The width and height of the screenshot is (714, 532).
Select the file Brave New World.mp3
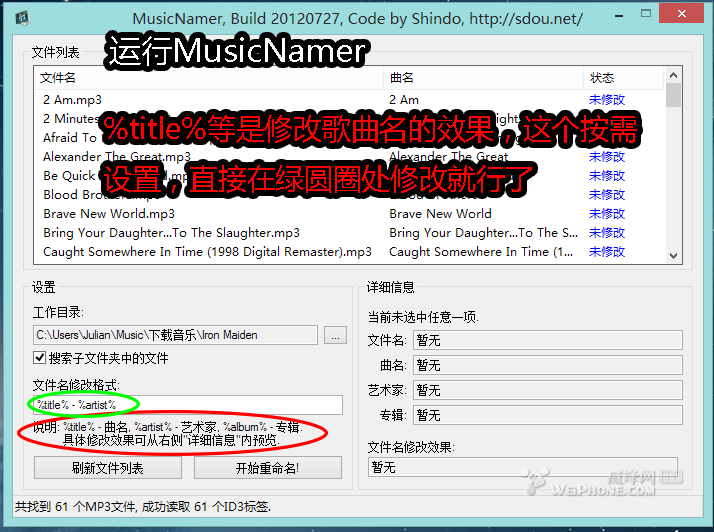[109, 214]
